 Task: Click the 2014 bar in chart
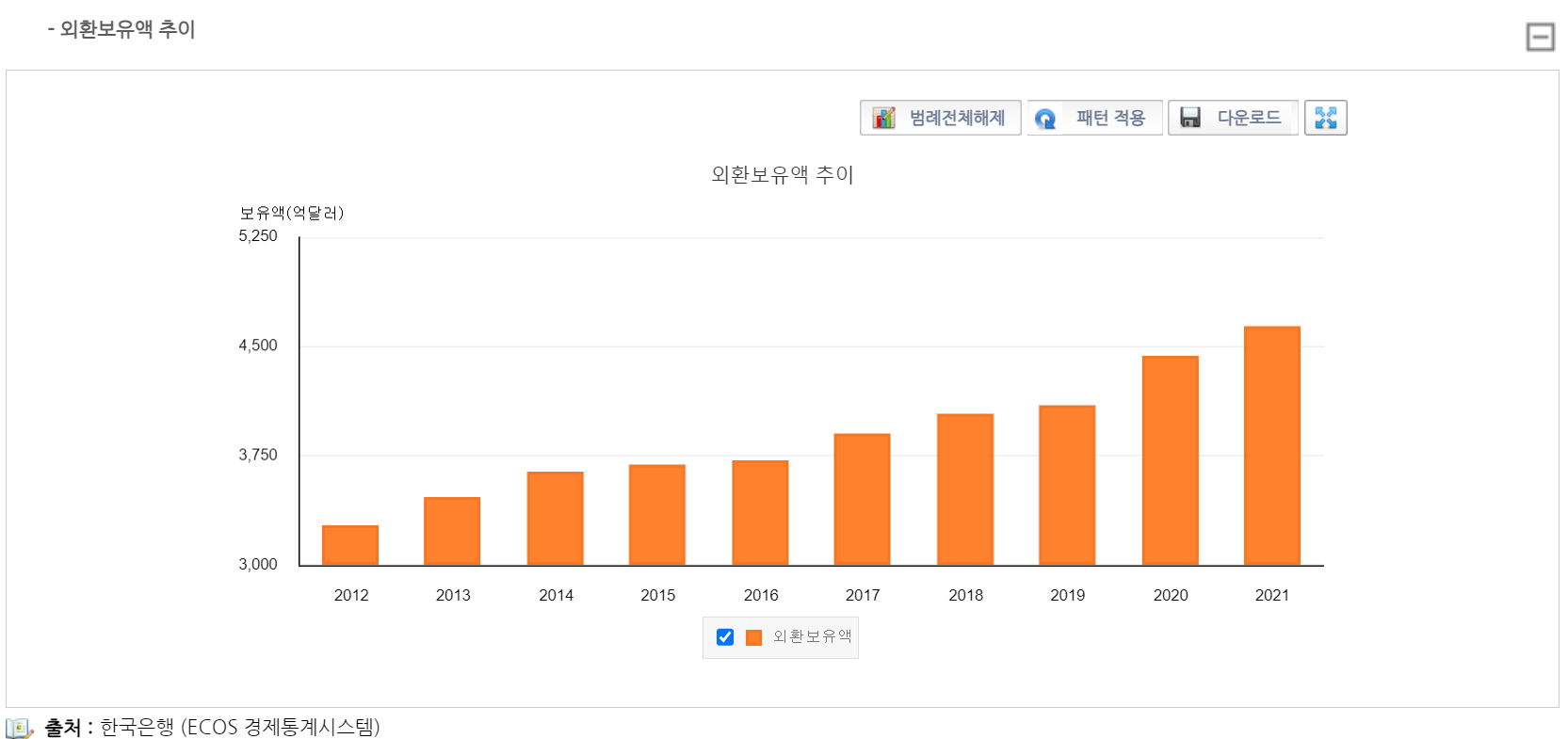555,519
